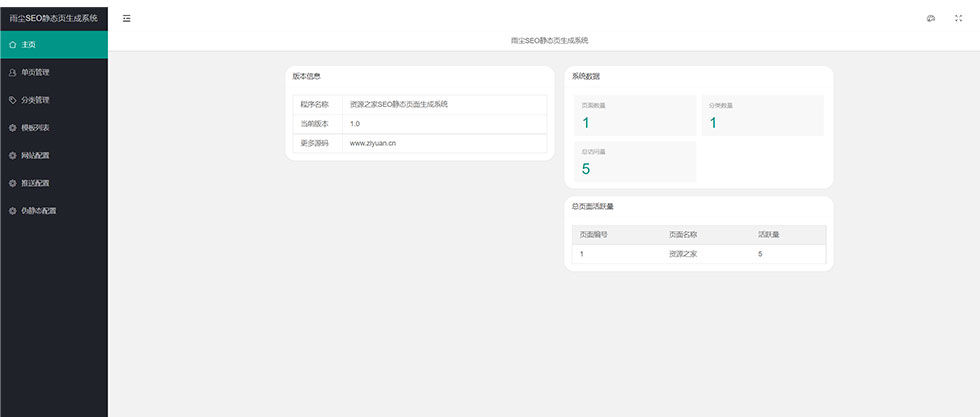This screenshot has width=980, height=417.
Task: Click the 分类数量 statistics card
Action: click(x=762, y=115)
